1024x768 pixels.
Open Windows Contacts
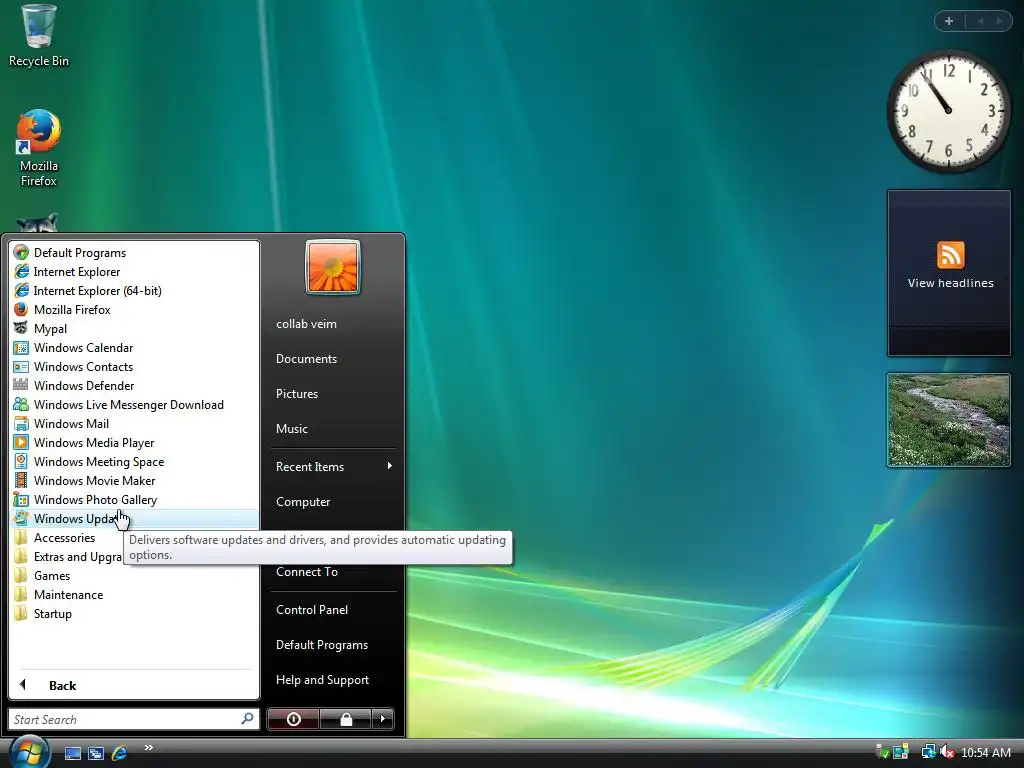[135, 366]
